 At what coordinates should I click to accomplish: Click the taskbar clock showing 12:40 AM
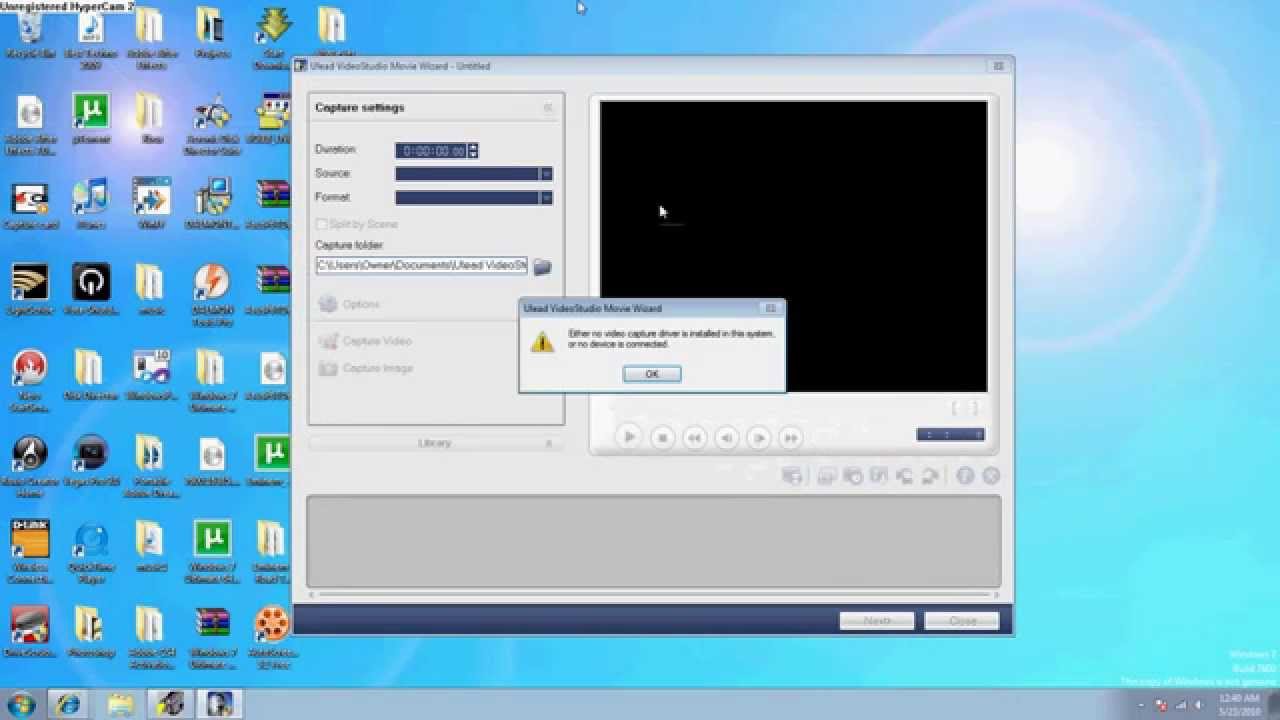point(1239,703)
